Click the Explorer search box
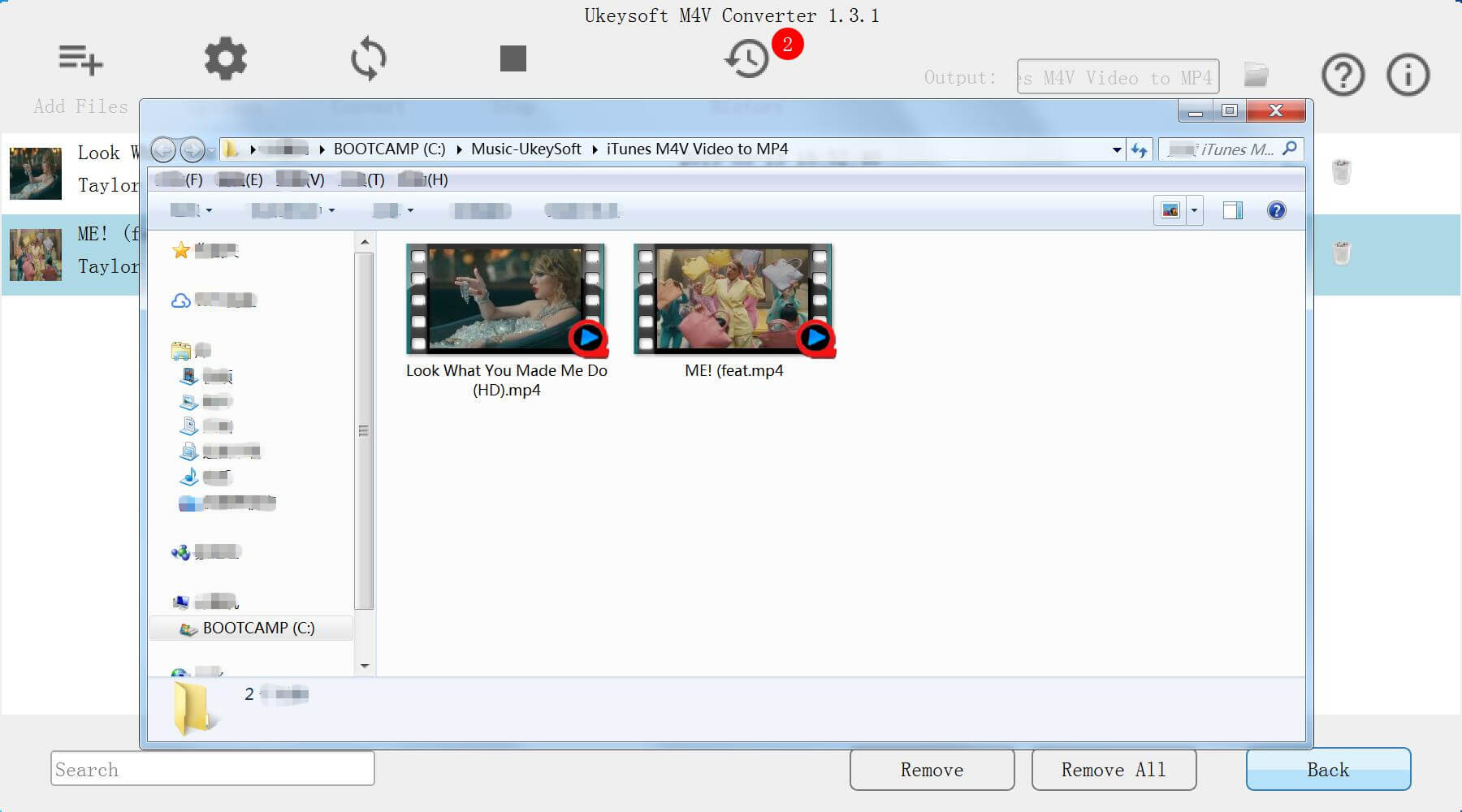1462x812 pixels. tap(1231, 149)
